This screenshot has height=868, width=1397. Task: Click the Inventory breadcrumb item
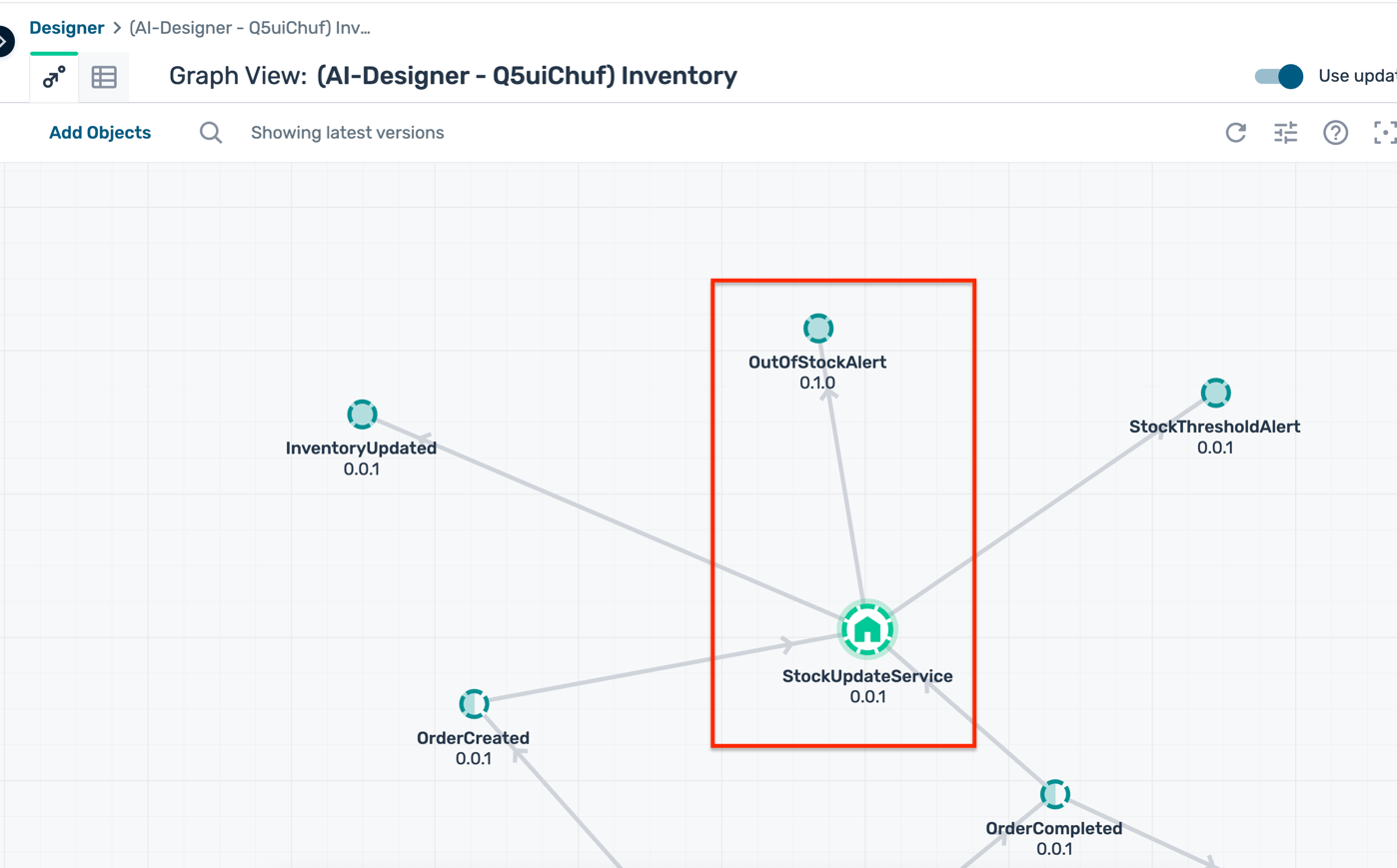click(250, 28)
